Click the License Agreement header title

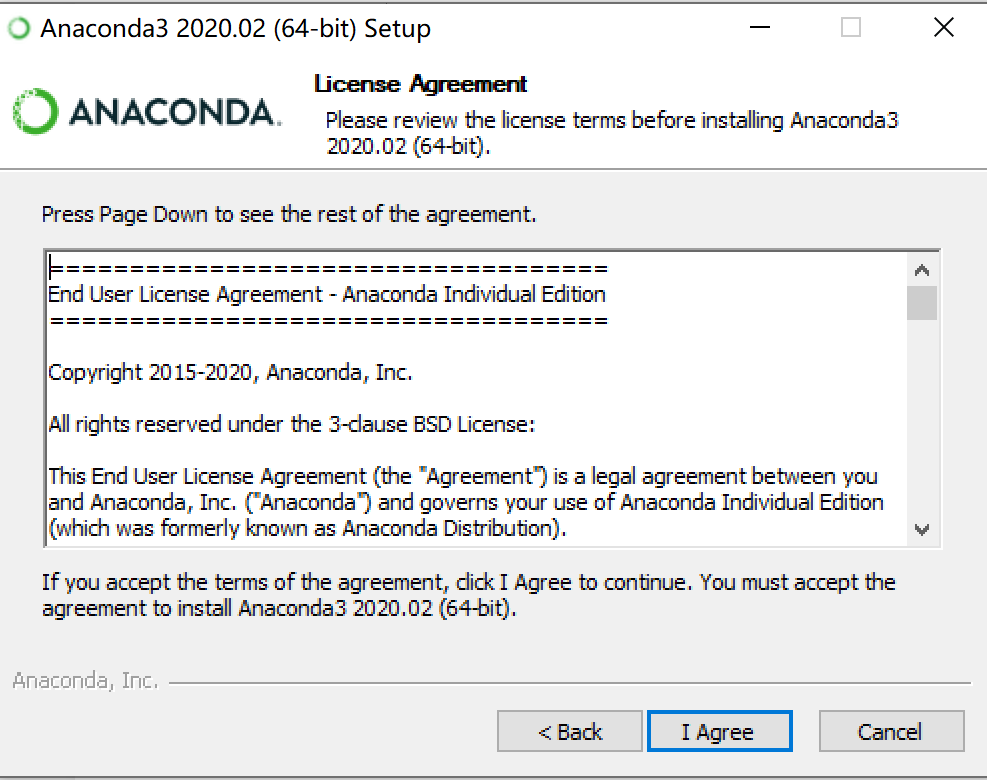[x=420, y=84]
